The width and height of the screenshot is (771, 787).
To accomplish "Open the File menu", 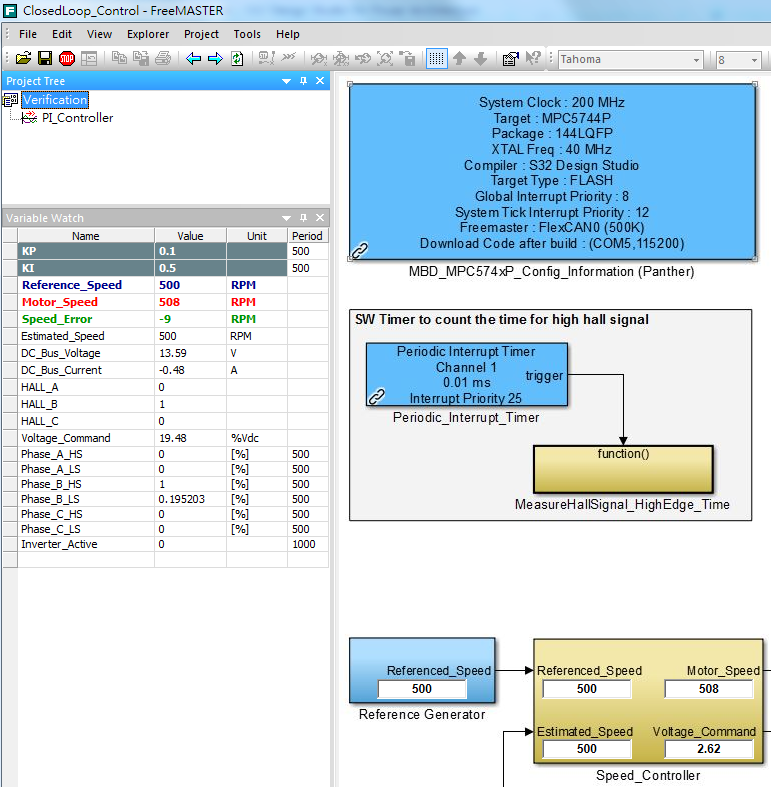I will (28, 34).
